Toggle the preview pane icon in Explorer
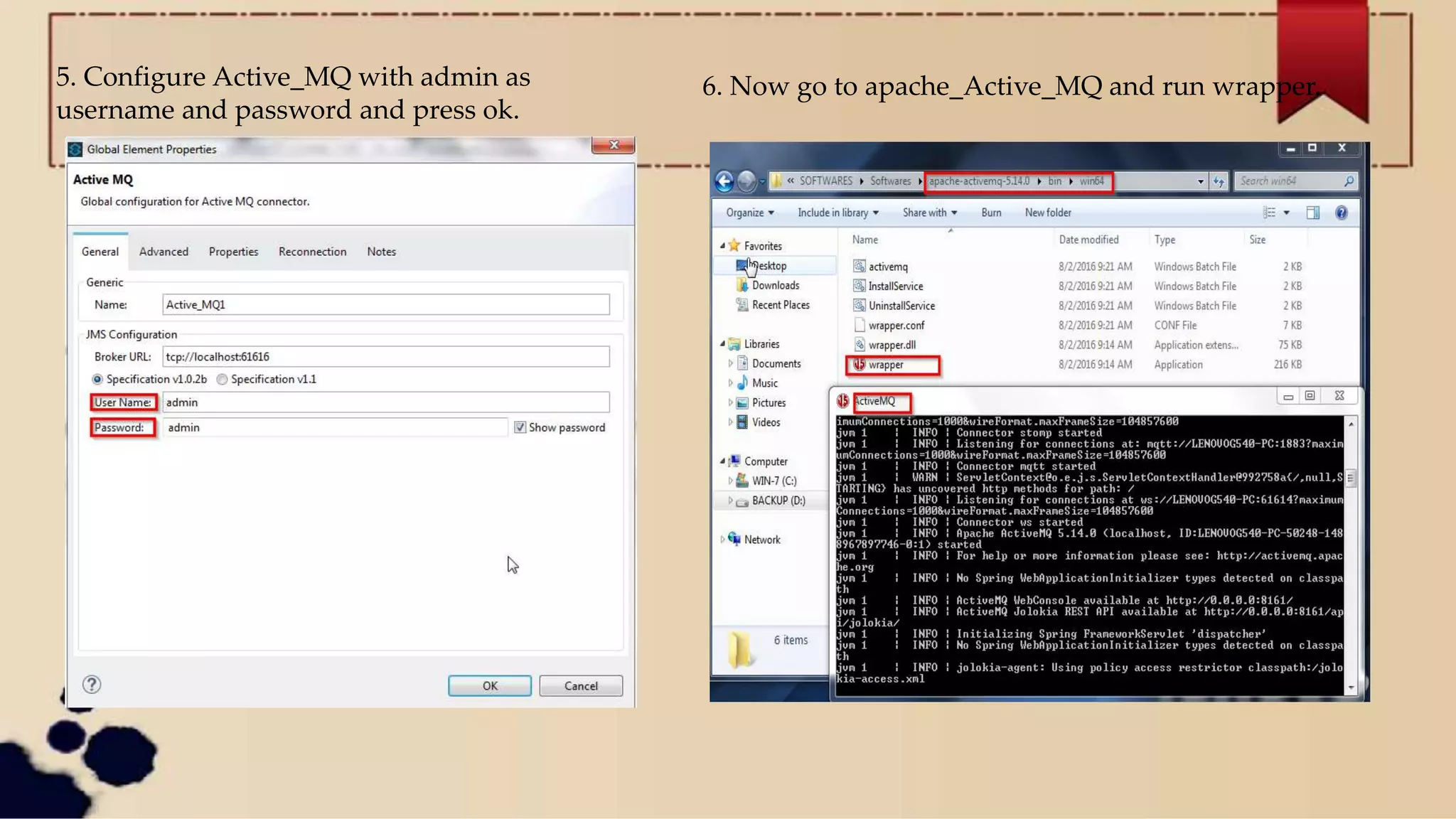The height and width of the screenshot is (819, 1456). point(1312,213)
